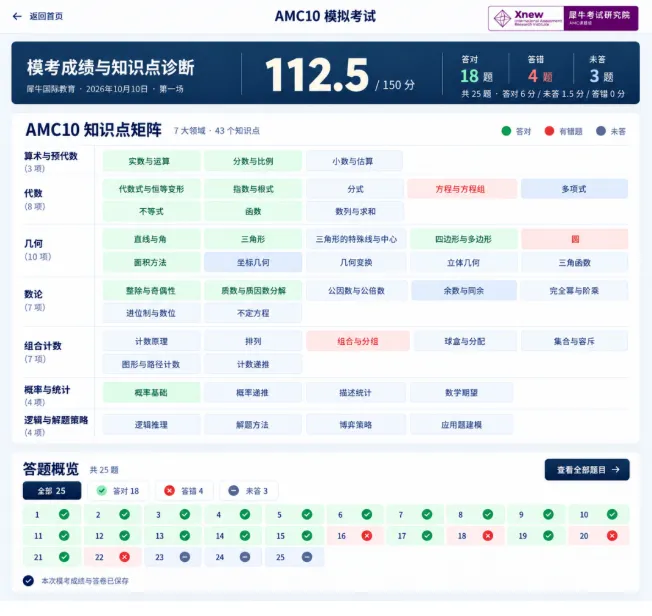Click the red cross icon of question 20
This screenshot has height=616, width=652.
612,536
